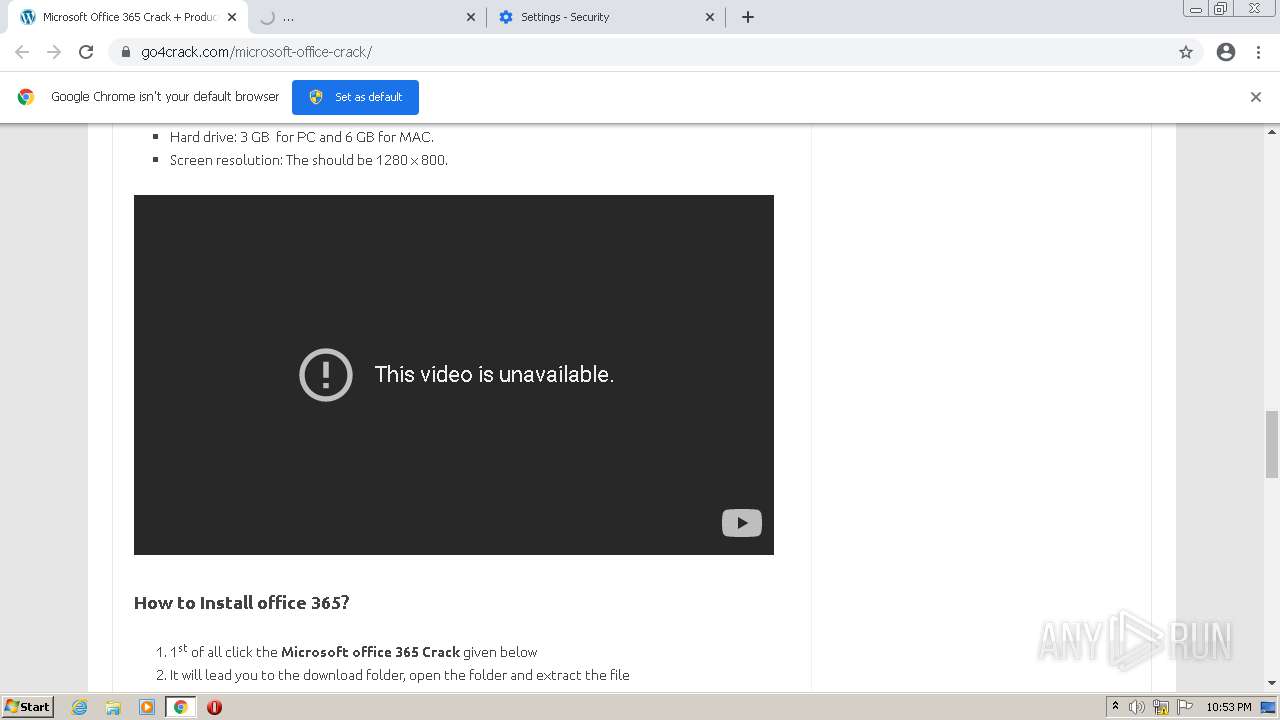Click the browser forward arrow
The image size is (1280, 720).
click(x=54, y=52)
